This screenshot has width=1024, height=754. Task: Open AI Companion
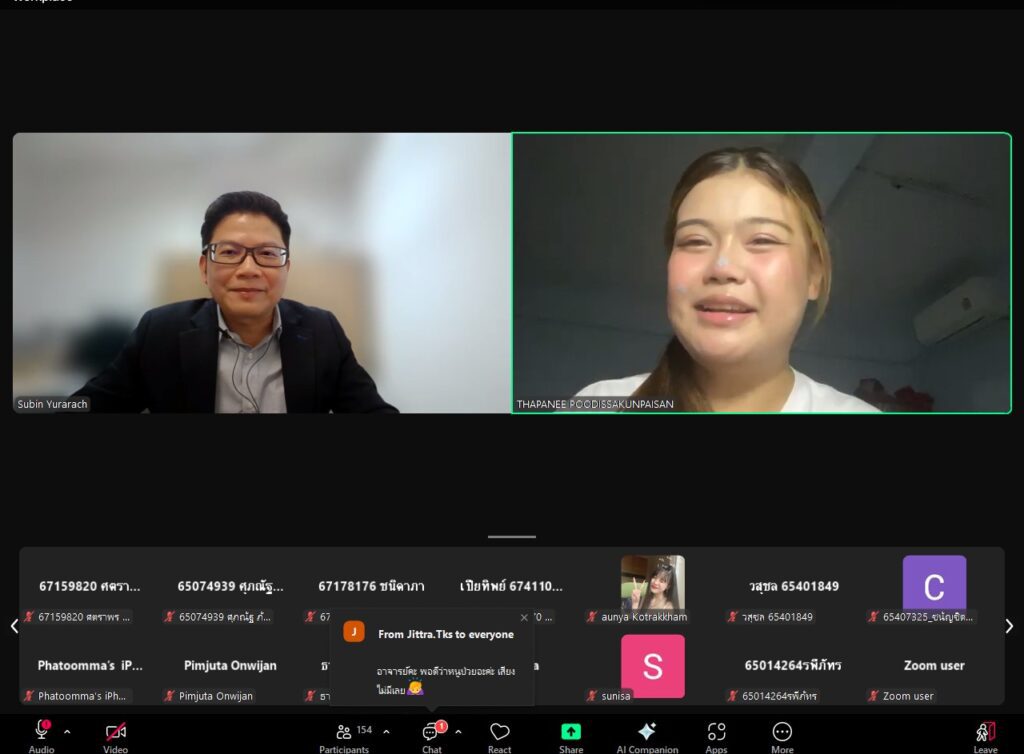click(x=647, y=737)
